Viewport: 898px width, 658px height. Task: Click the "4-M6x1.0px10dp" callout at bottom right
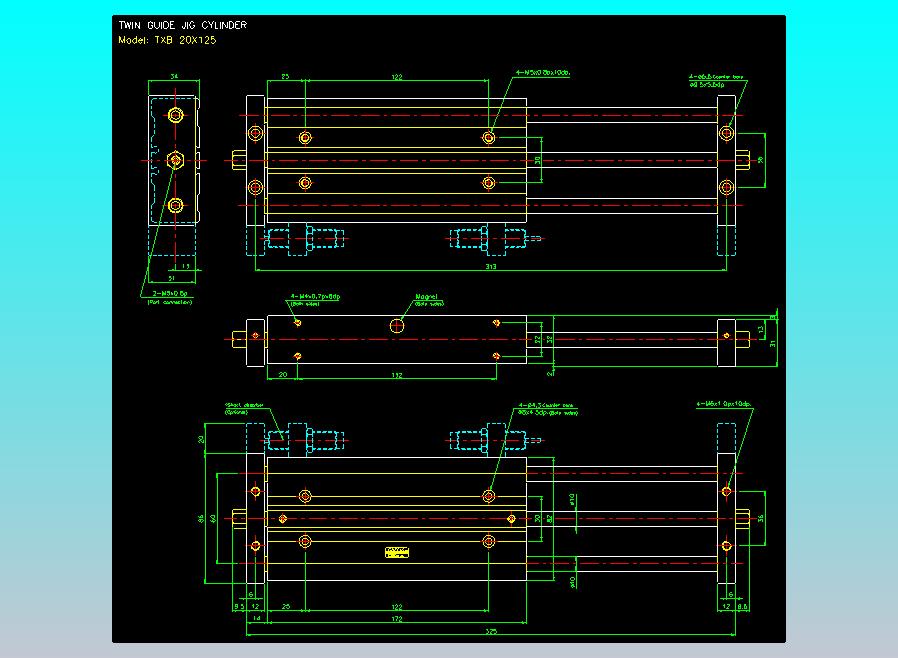pyautogui.click(x=723, y=405)
